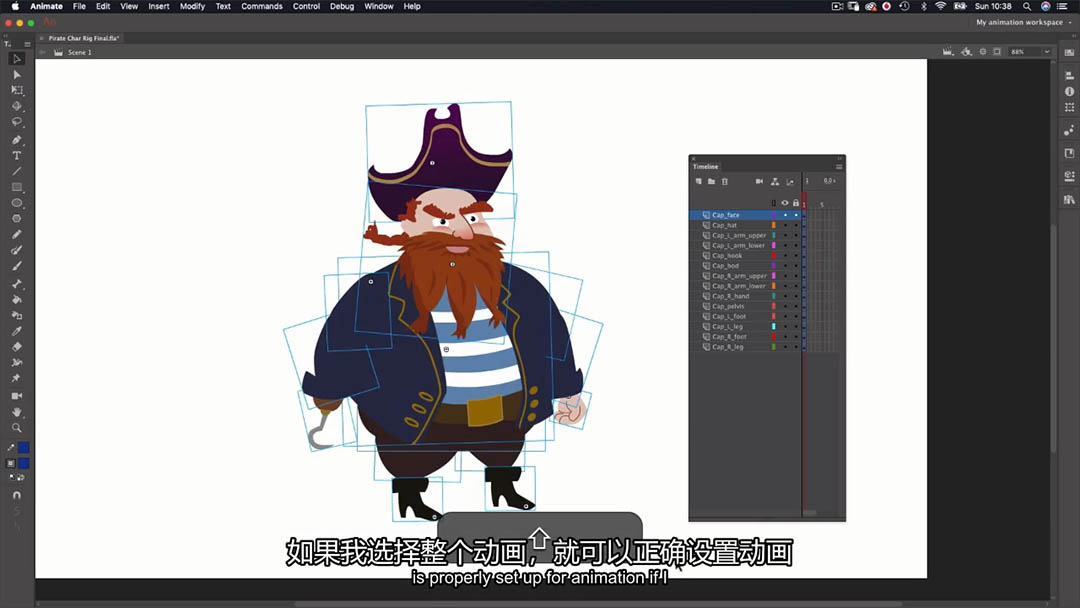The width and height of the screenshot is (1080, 608).
Task: Select the Selection arrow tool
Action: coord(17,59)
